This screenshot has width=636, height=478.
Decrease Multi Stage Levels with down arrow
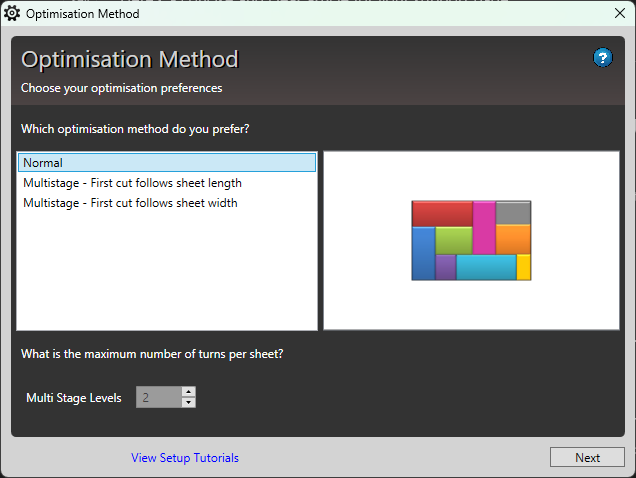pos(189,403)
